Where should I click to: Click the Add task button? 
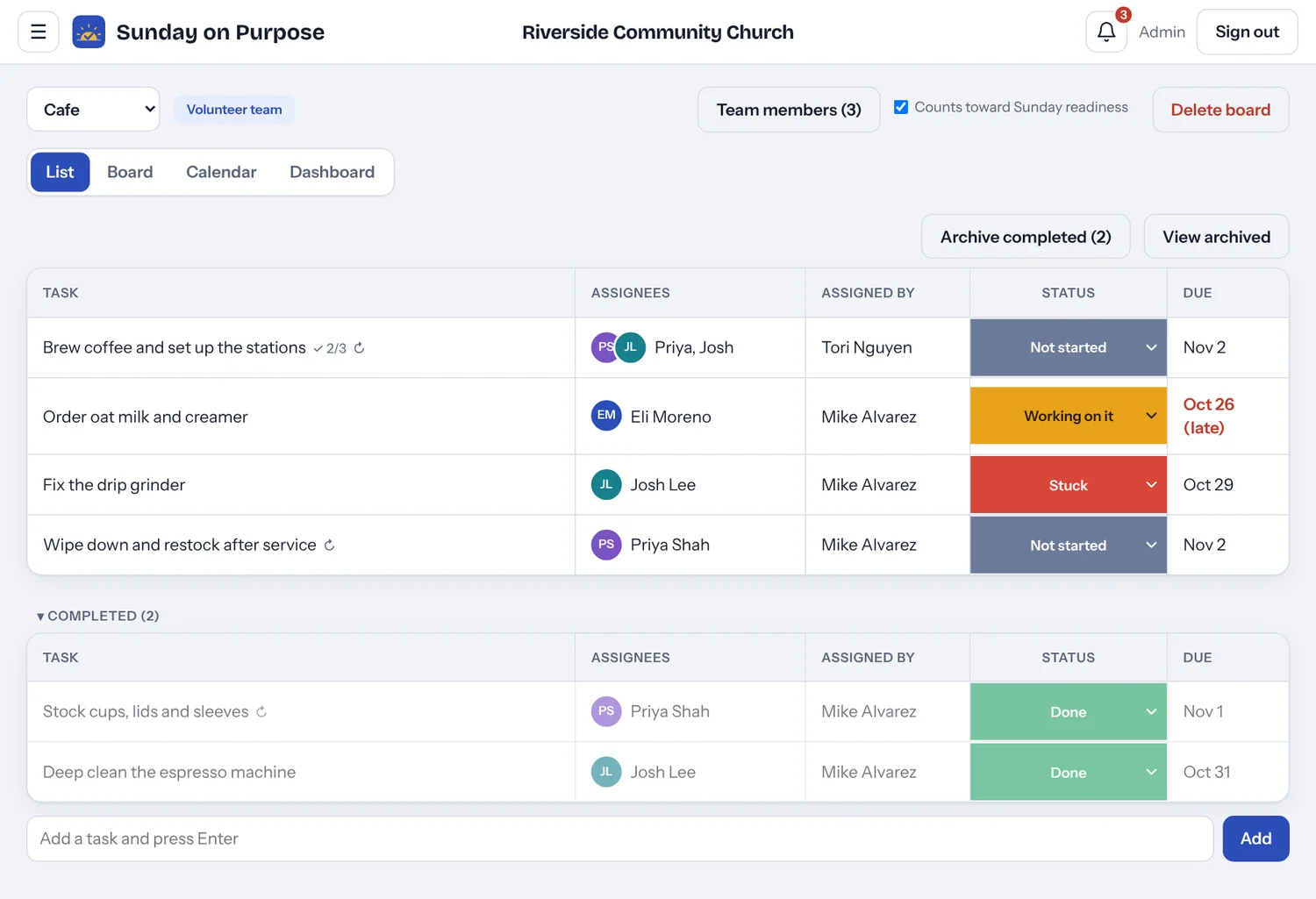point(1255,838)
